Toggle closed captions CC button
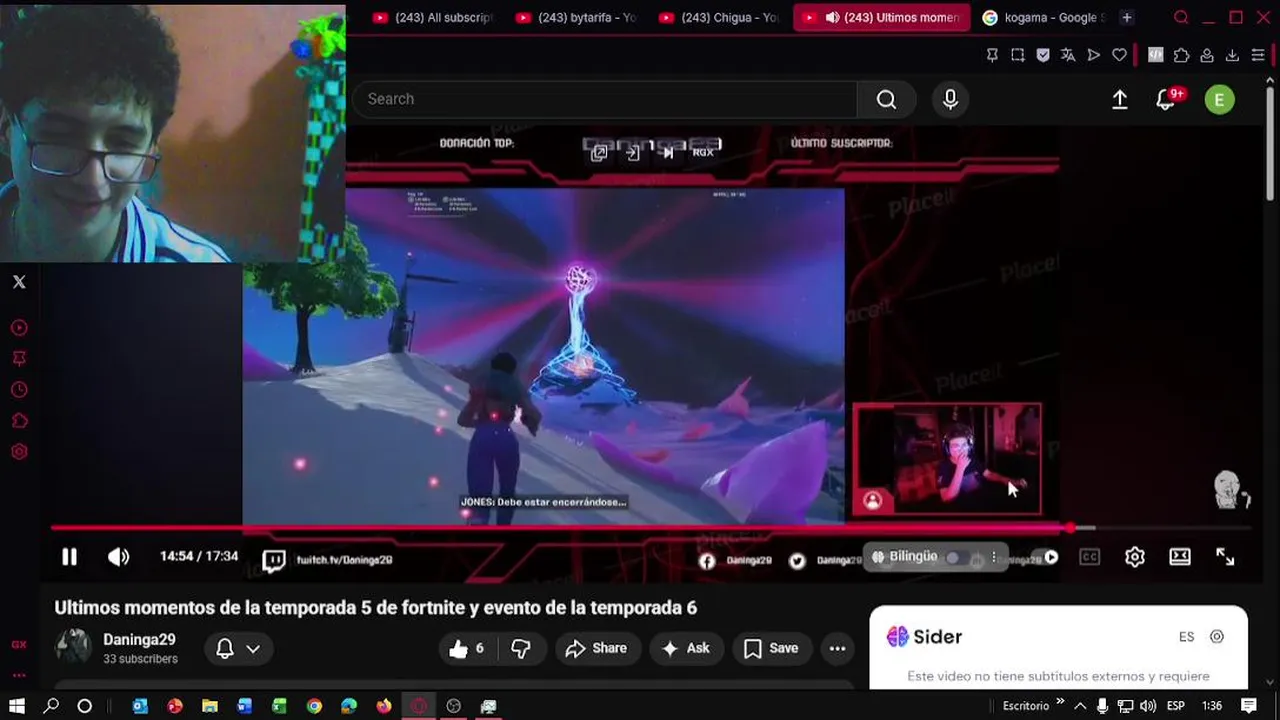 click(1089, 557)
